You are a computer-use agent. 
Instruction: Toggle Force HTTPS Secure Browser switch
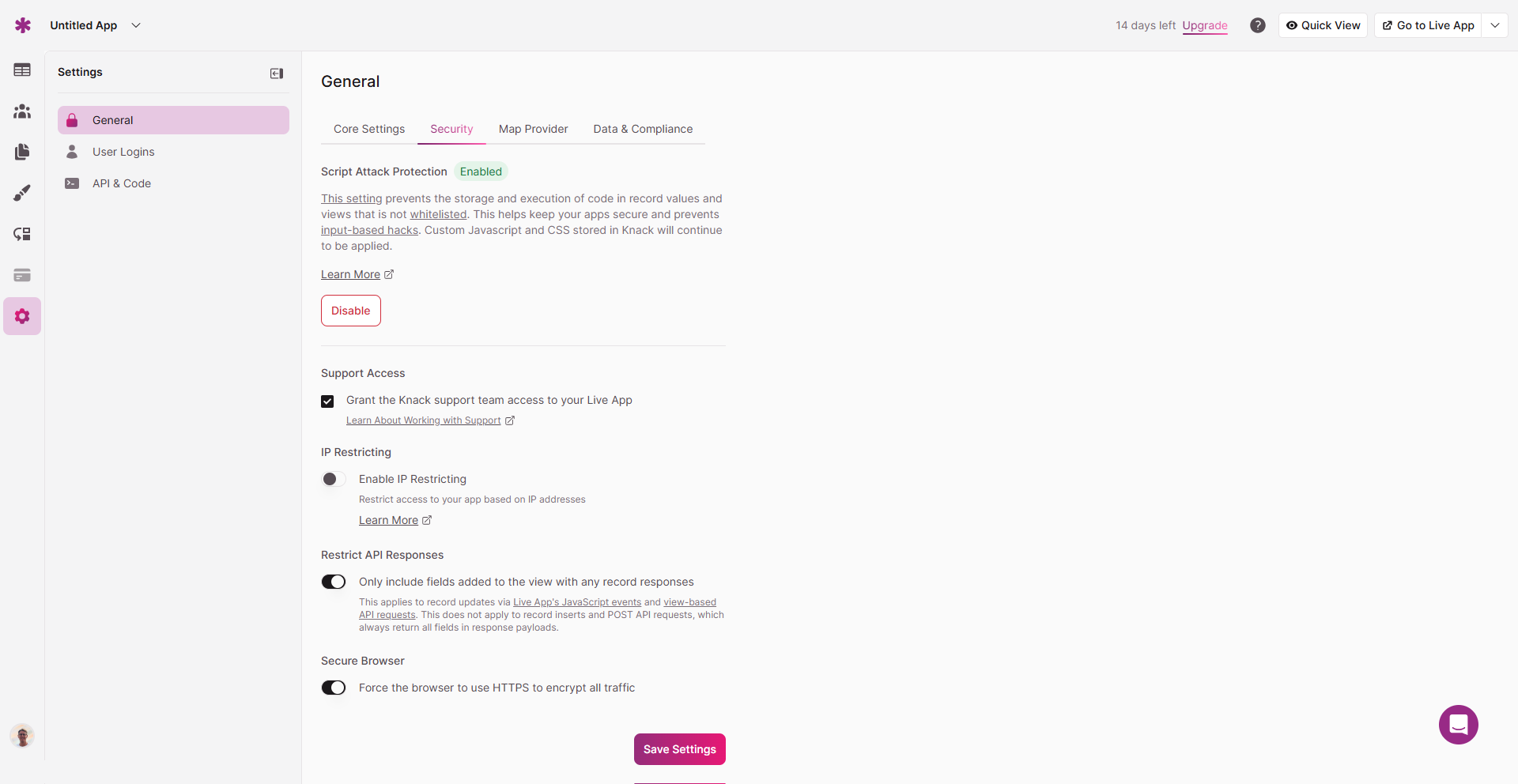pyautogui.click(x=334, y=688)
